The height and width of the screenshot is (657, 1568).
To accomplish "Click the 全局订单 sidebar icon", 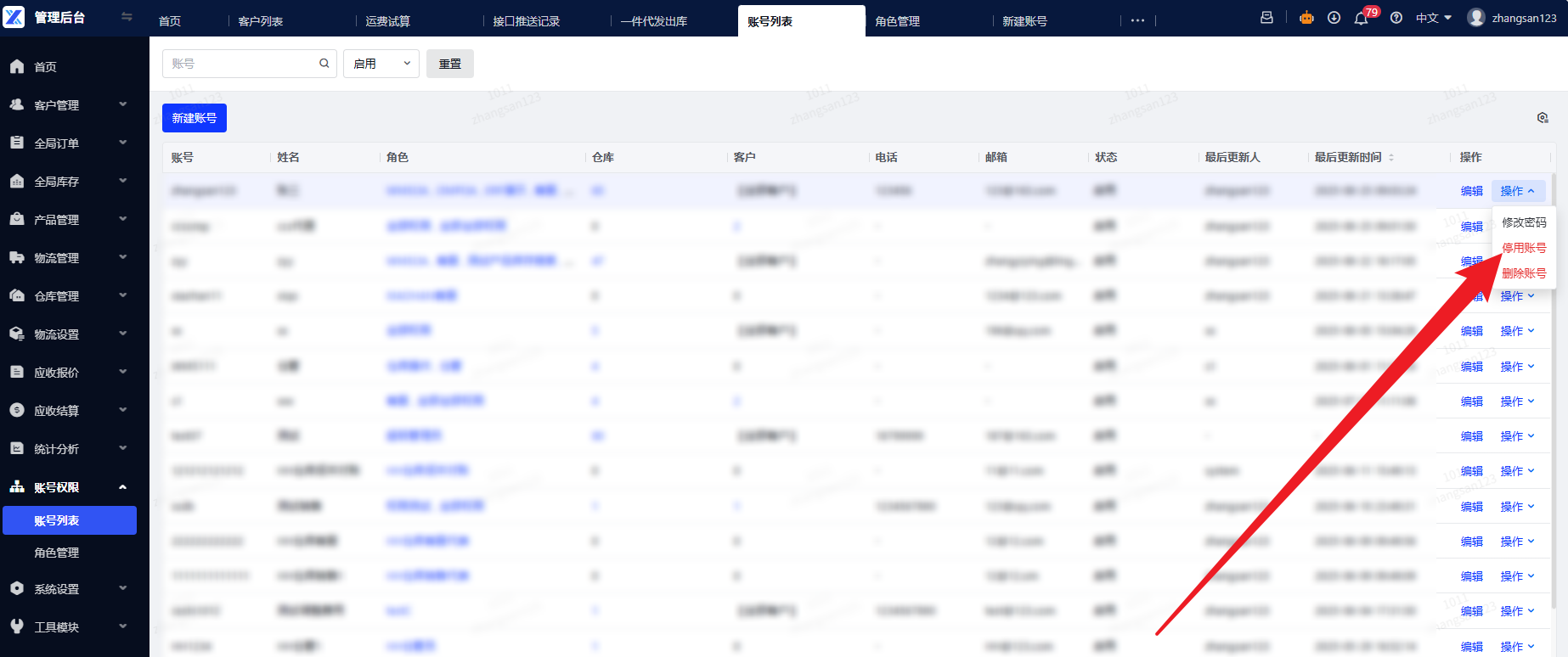I will [x=17, y=143].
